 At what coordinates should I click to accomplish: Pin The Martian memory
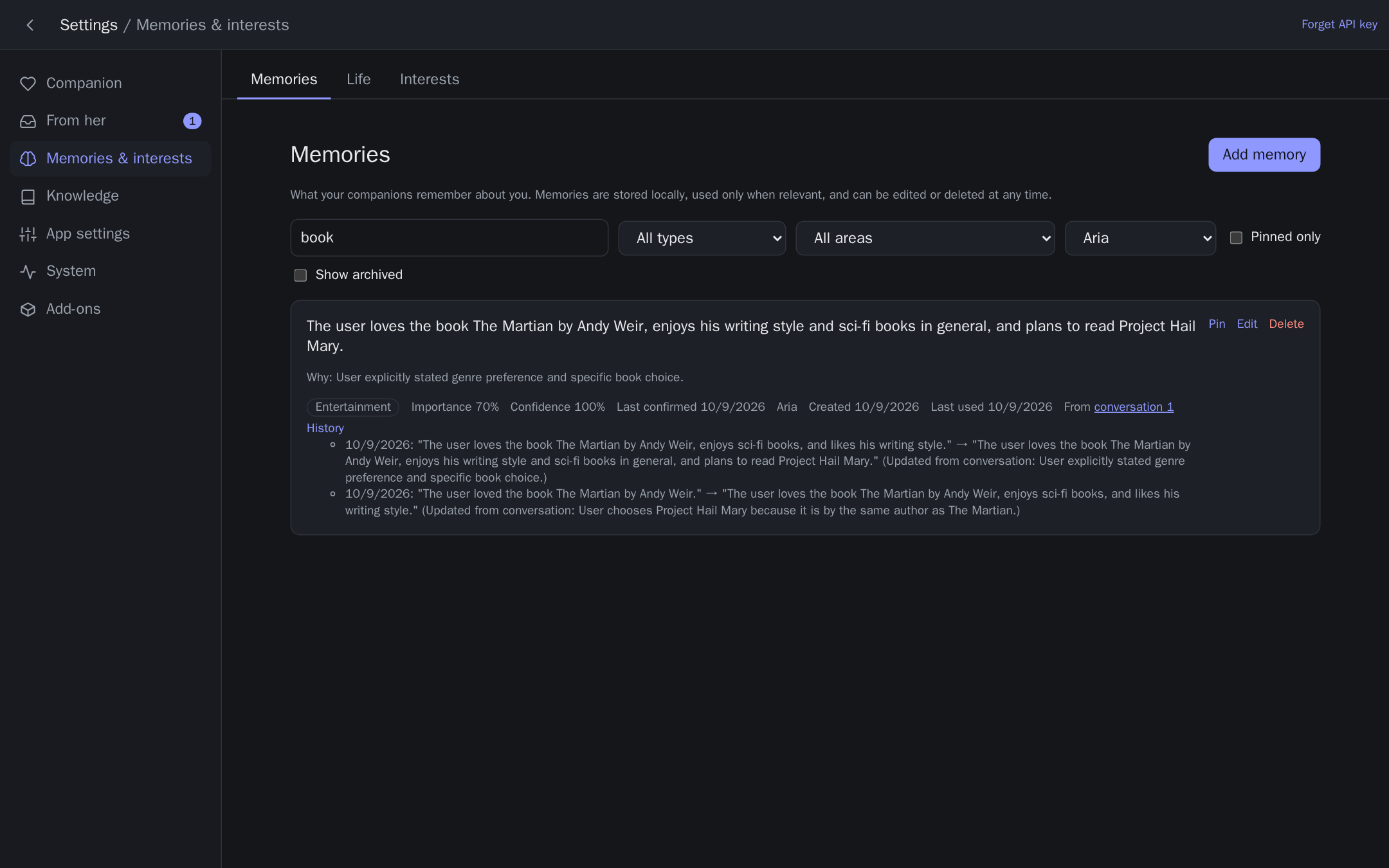click(x=1217, y=324)
